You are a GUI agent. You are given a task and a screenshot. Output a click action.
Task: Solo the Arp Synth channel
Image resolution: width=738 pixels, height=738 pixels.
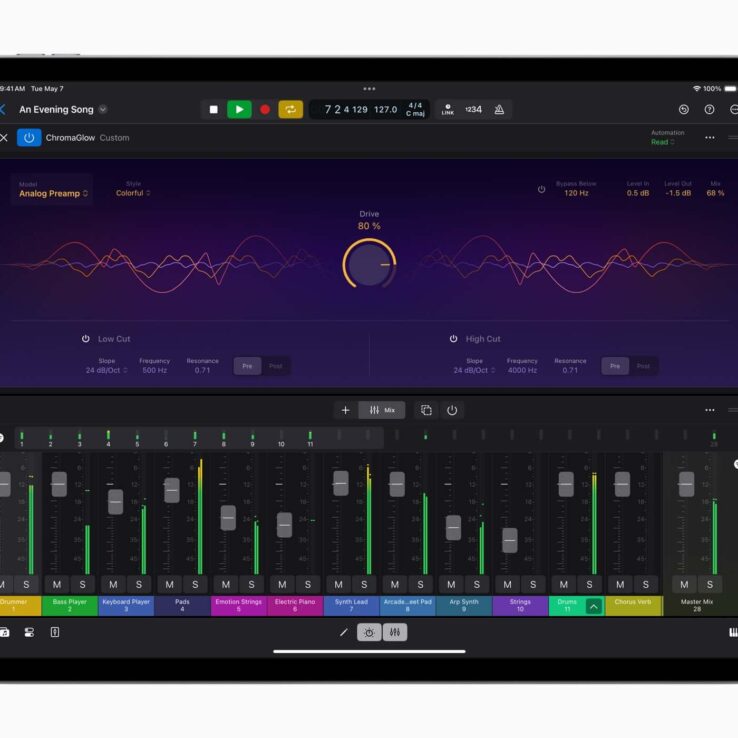click(477, 585)
